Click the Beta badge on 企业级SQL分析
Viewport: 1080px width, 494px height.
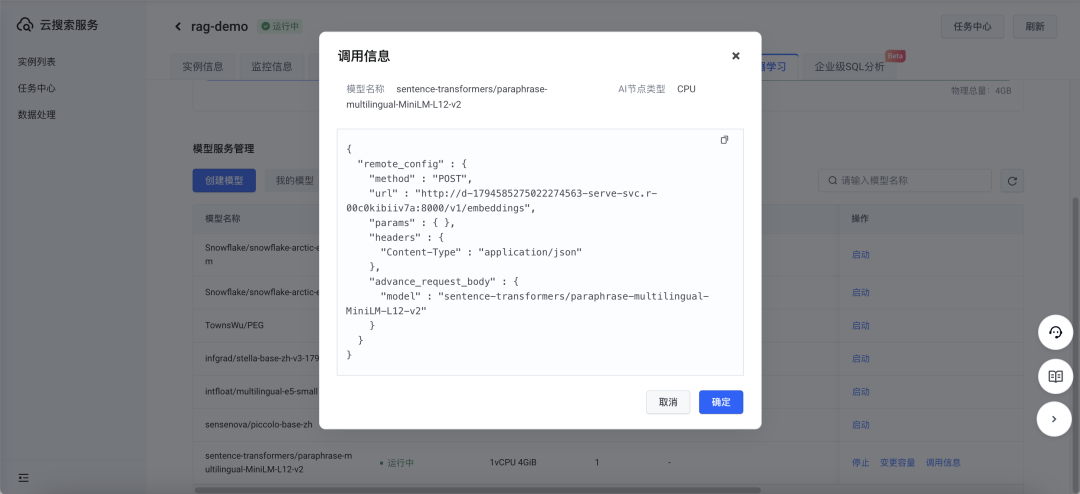[x=895, y=56]
